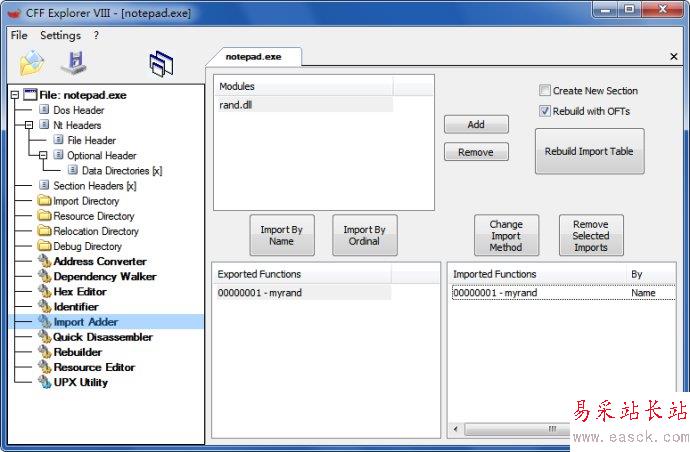Image resolution: width=690 pixels, height=452 pixels.
Task: Select the Import Directory tree label
Action: coord(86,201)
